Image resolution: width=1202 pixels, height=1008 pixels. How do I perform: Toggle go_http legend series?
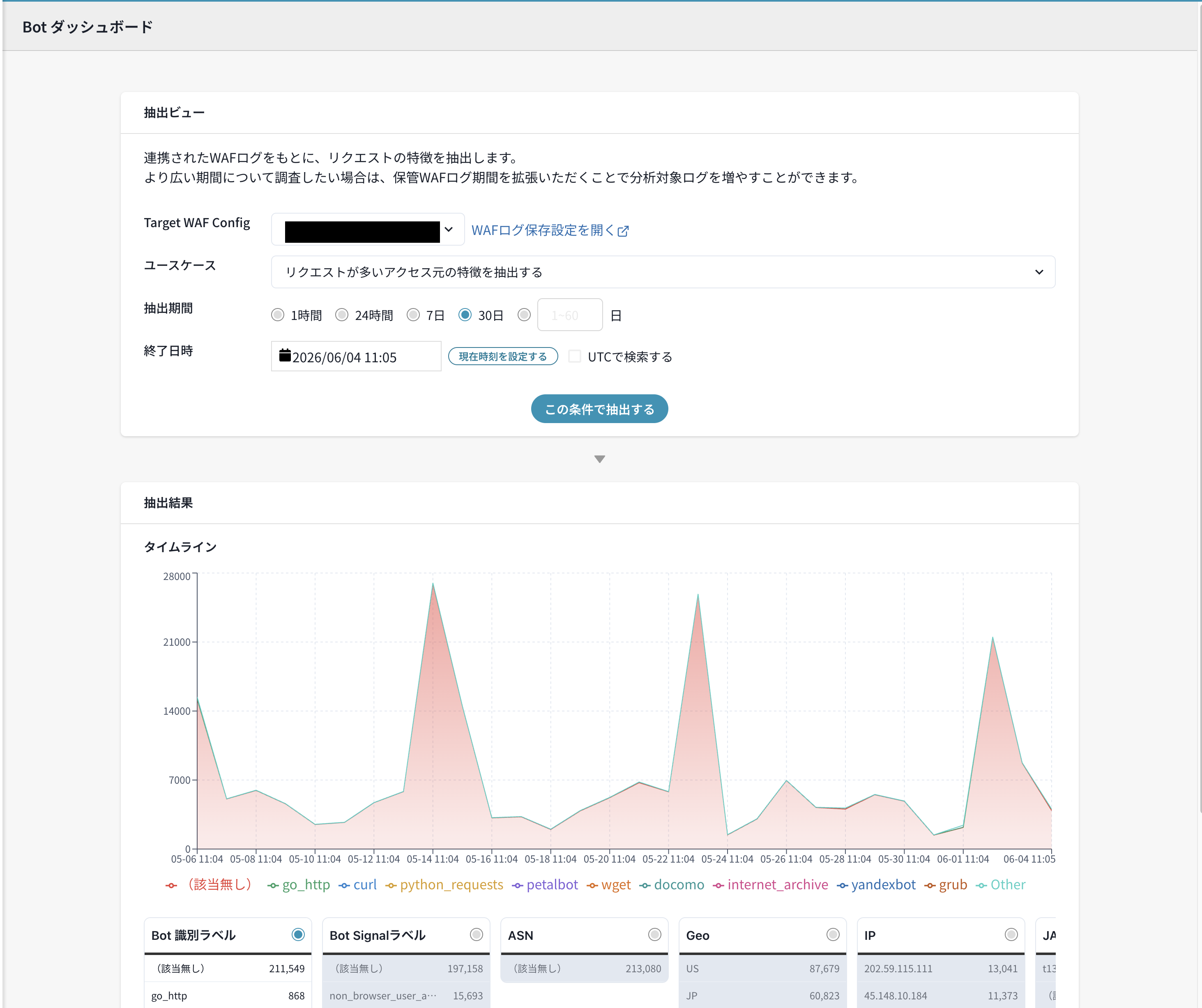(299, 885)
